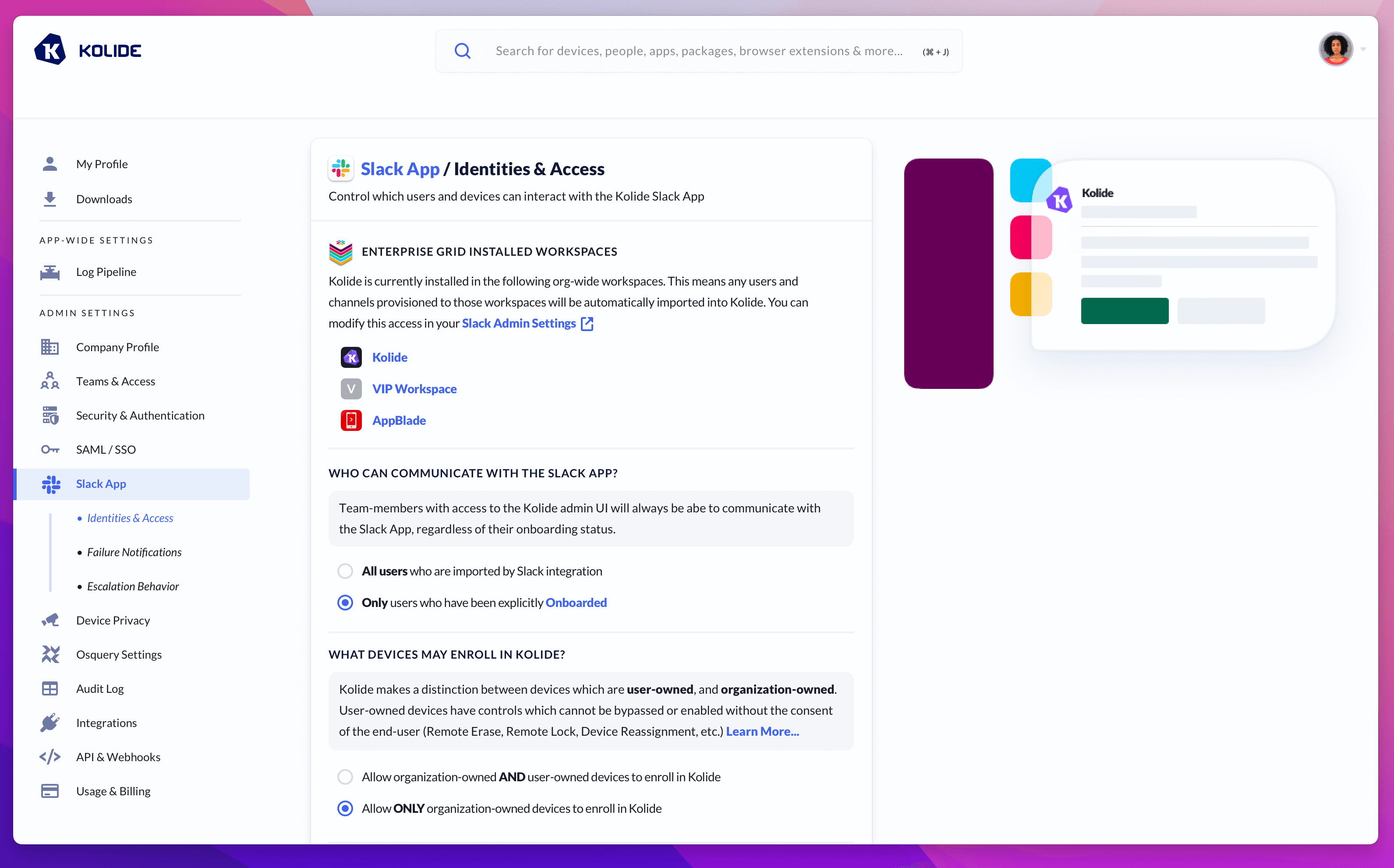Click the KOLIDE wordmark in header
This screenshot has height=868, width=1394.
110,51
